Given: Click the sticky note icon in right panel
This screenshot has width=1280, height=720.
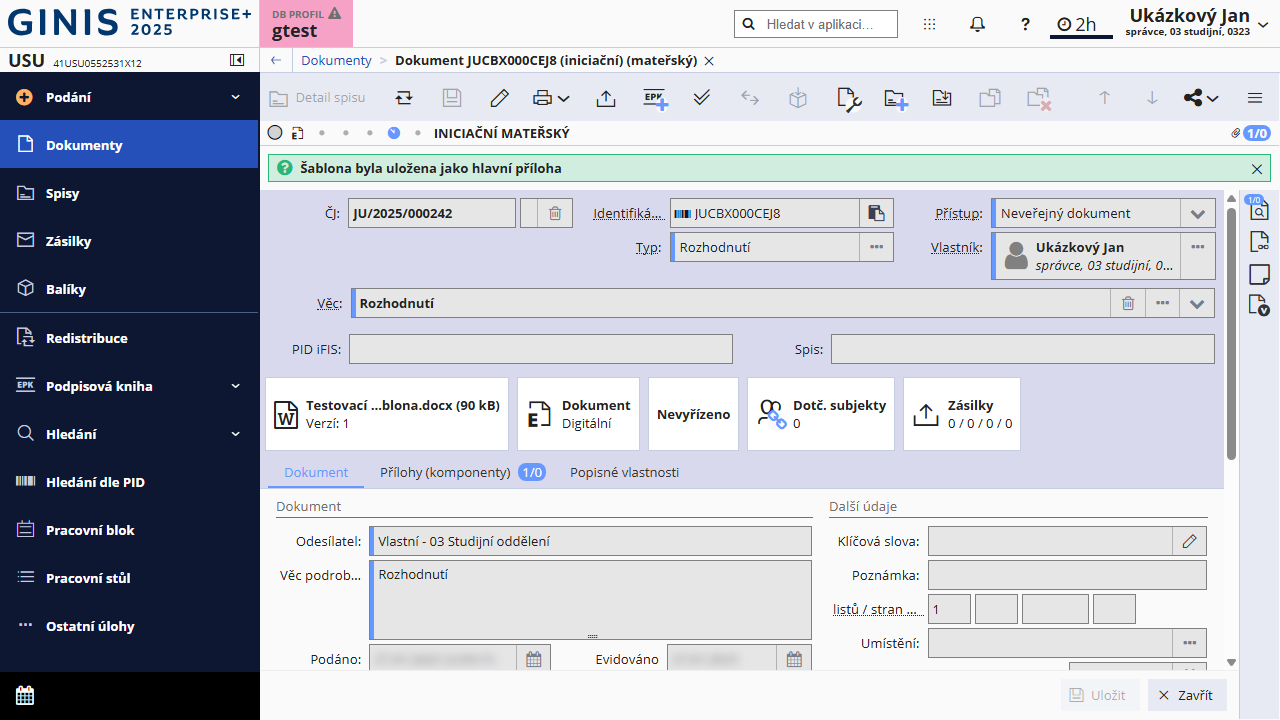Looking at the screenshot, I should [x=1259, y=274].
